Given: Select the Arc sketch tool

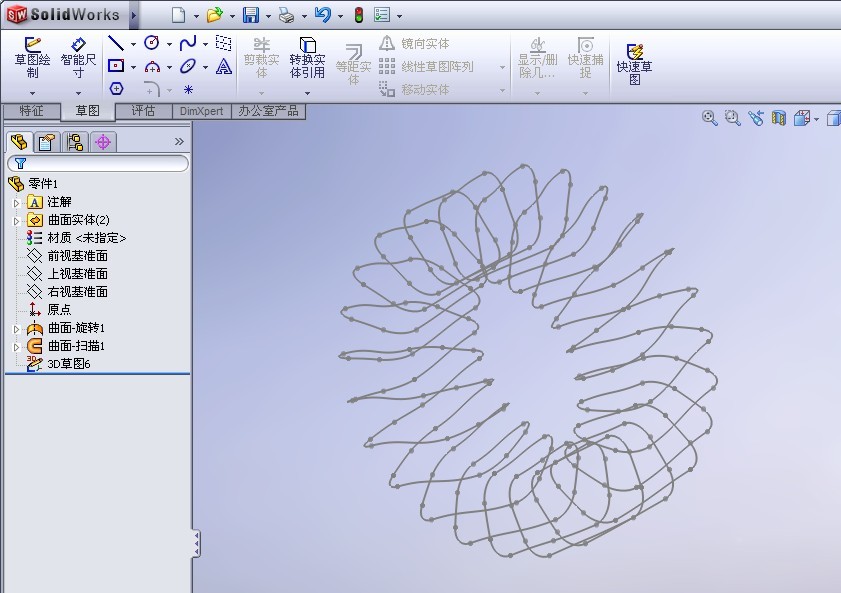Looking at the screenshot, I should [152, 66].
